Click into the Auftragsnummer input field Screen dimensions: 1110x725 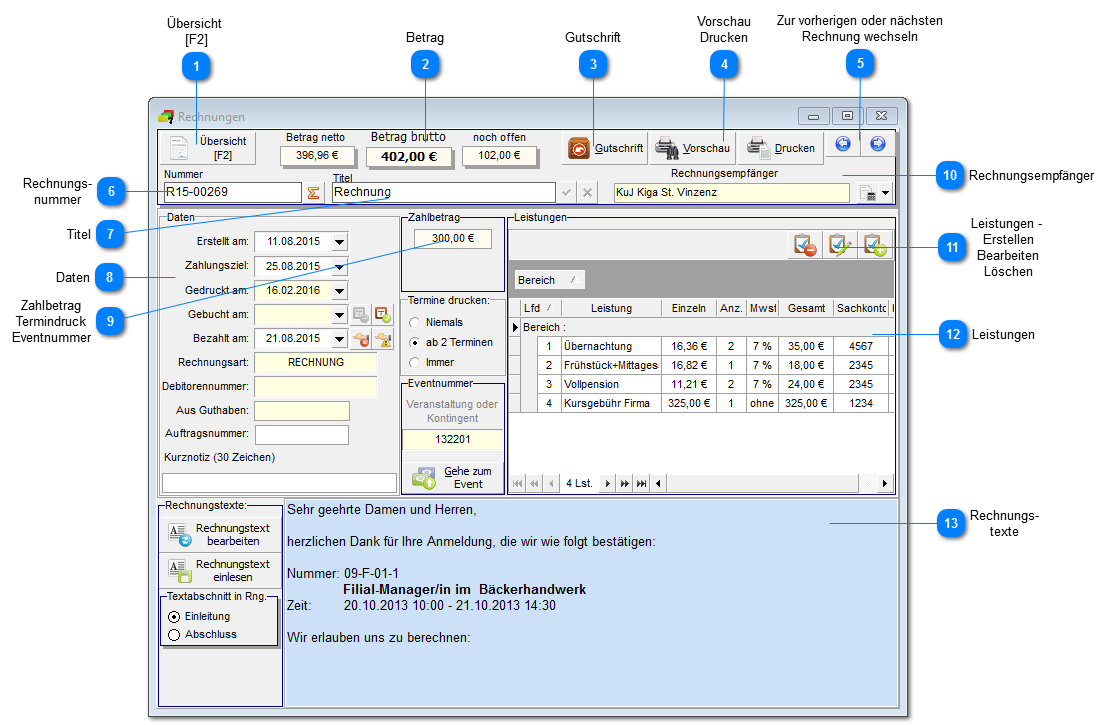pos(301,434)
